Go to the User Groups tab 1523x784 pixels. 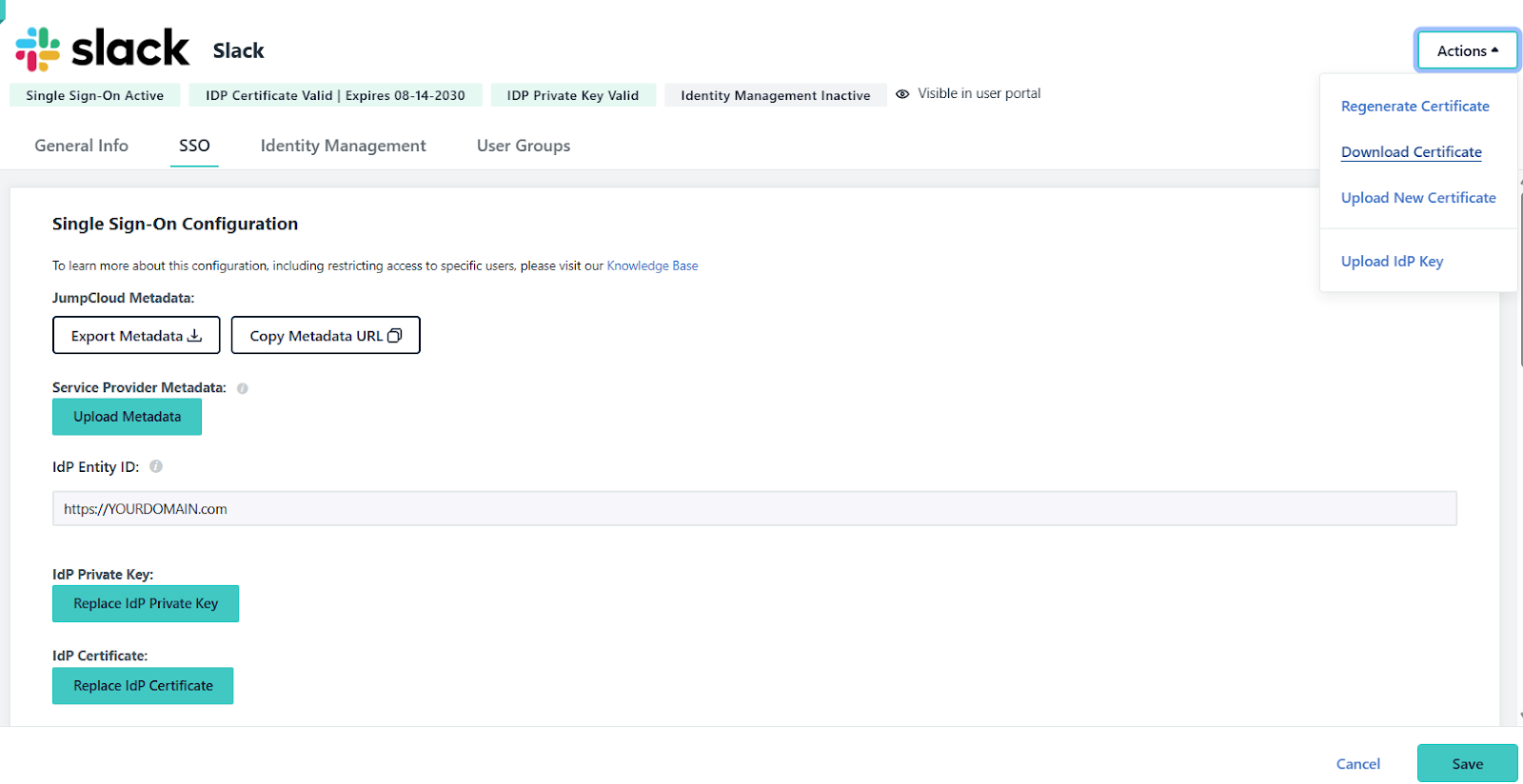[x=524, y=146]
